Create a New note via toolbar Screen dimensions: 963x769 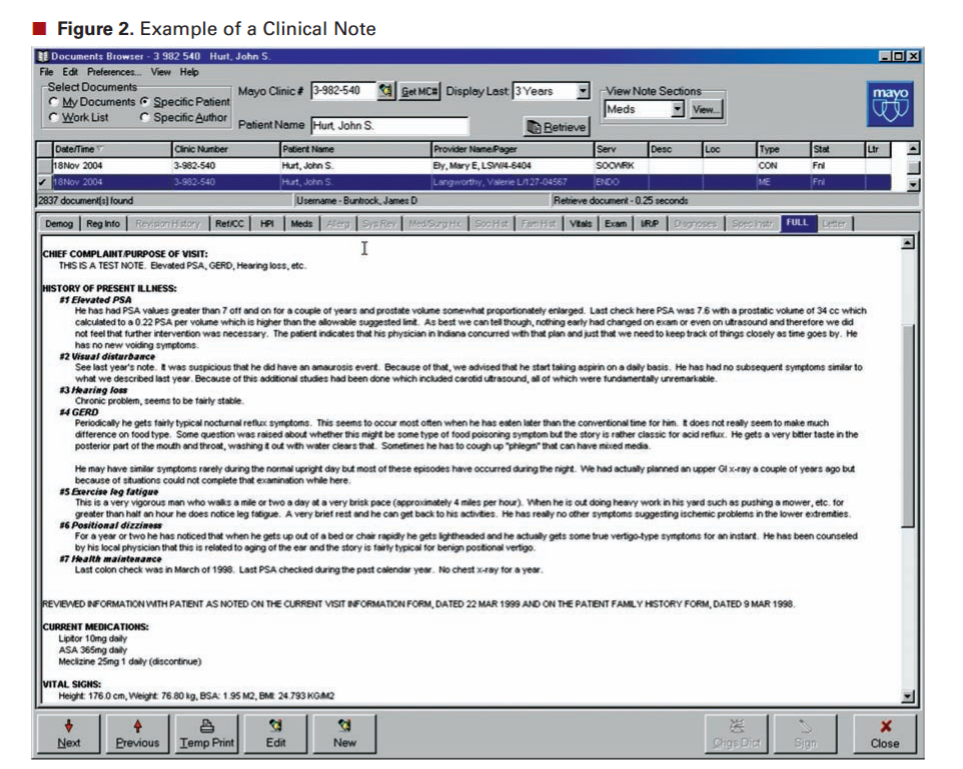pyautogui.click(x=344, y=733)
